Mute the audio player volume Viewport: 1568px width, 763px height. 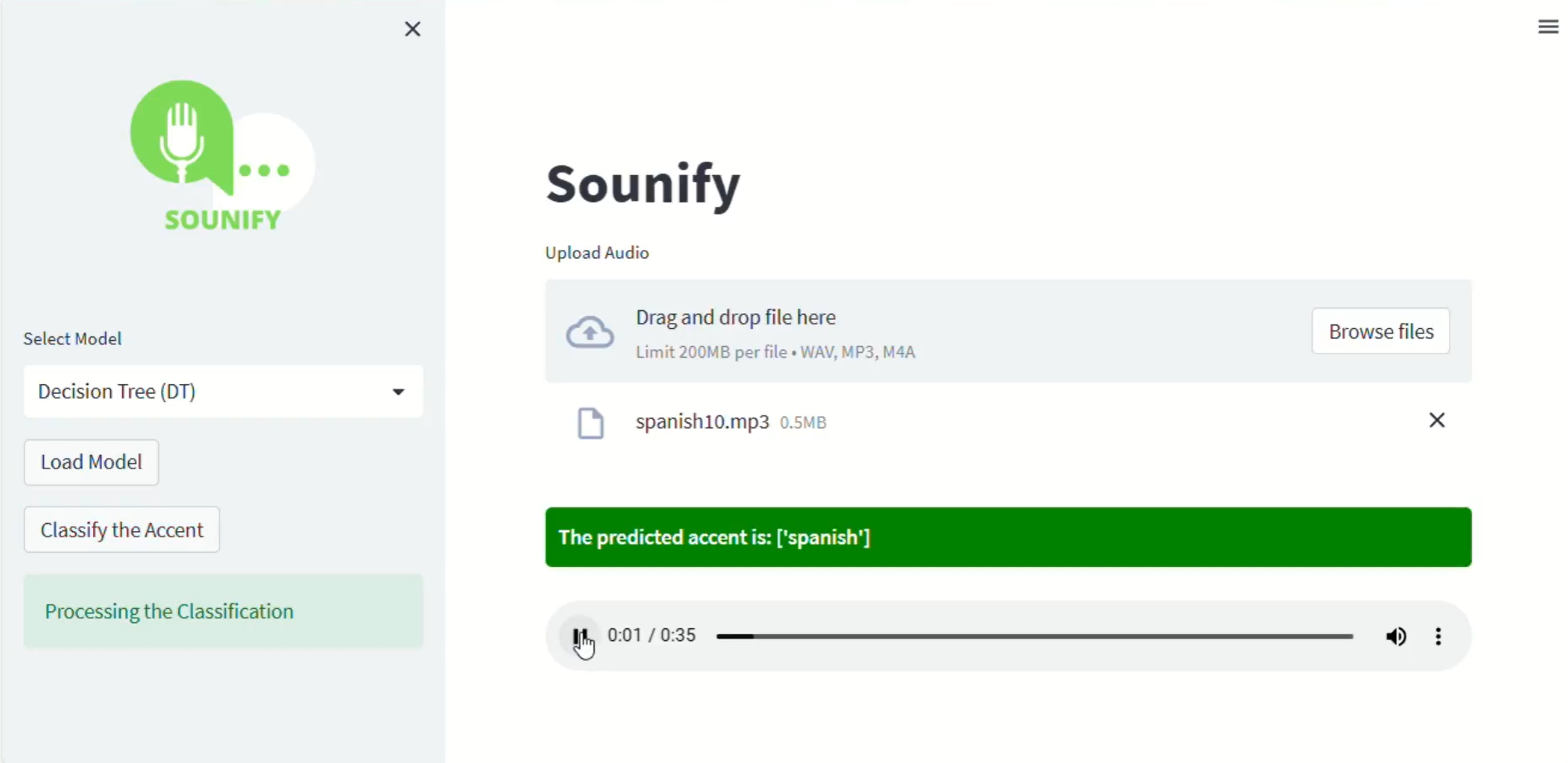tap(1395, 636)
